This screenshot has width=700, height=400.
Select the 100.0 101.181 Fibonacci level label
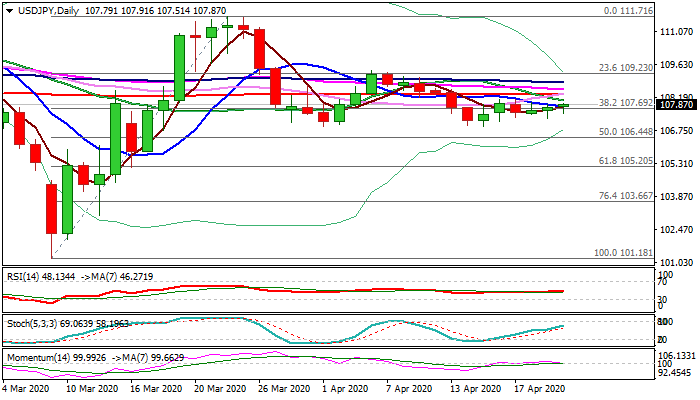623,253
